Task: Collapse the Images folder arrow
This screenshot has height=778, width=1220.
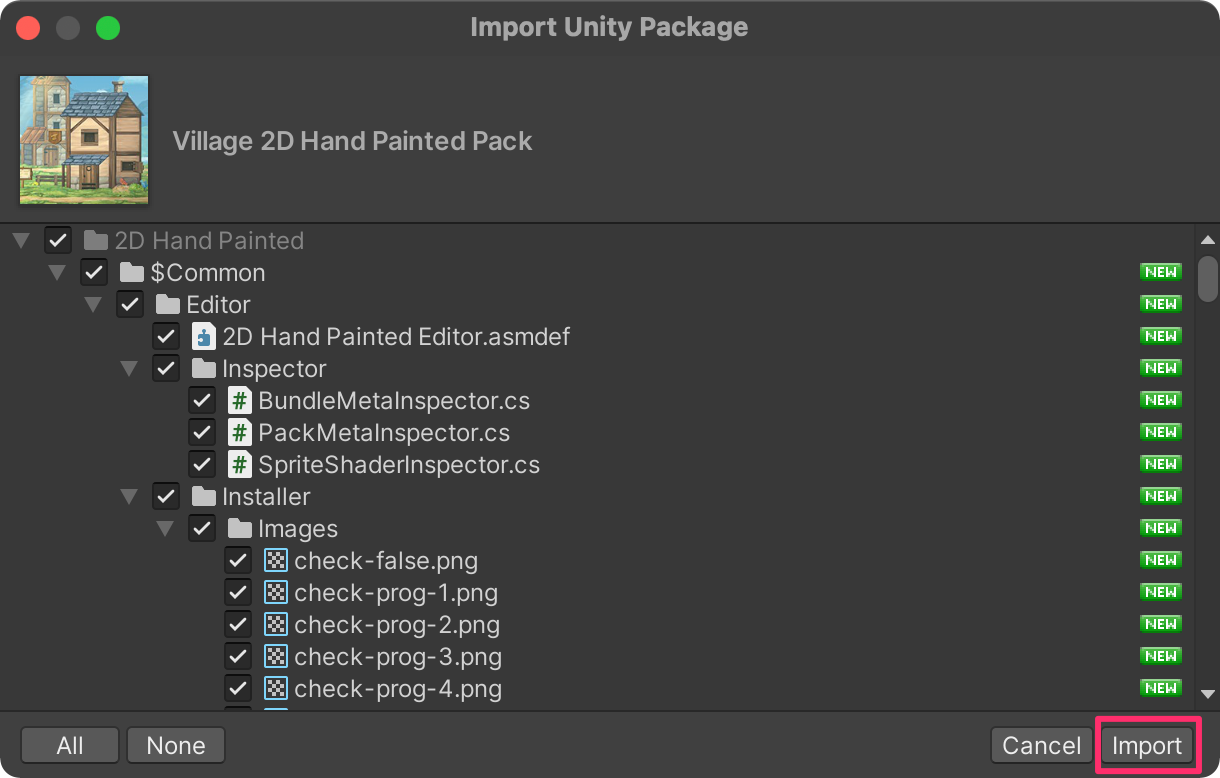Action: click(x=165, y=529)
